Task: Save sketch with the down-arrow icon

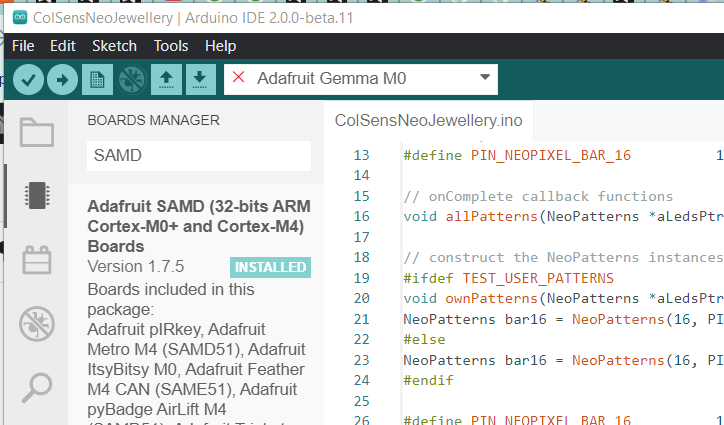Action: (x=200, y=78)
